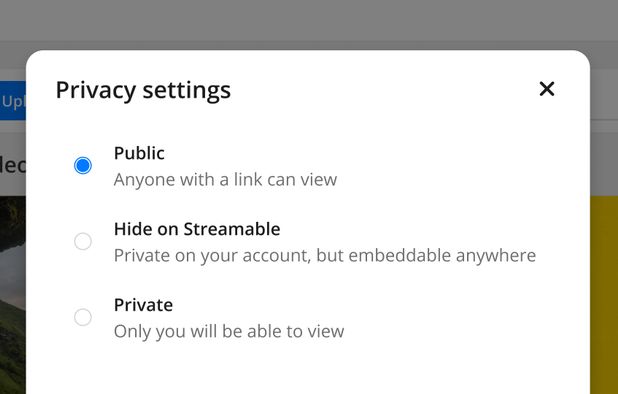
Task: Close the Privacy settings dialog
Action: tap(547, 89)
